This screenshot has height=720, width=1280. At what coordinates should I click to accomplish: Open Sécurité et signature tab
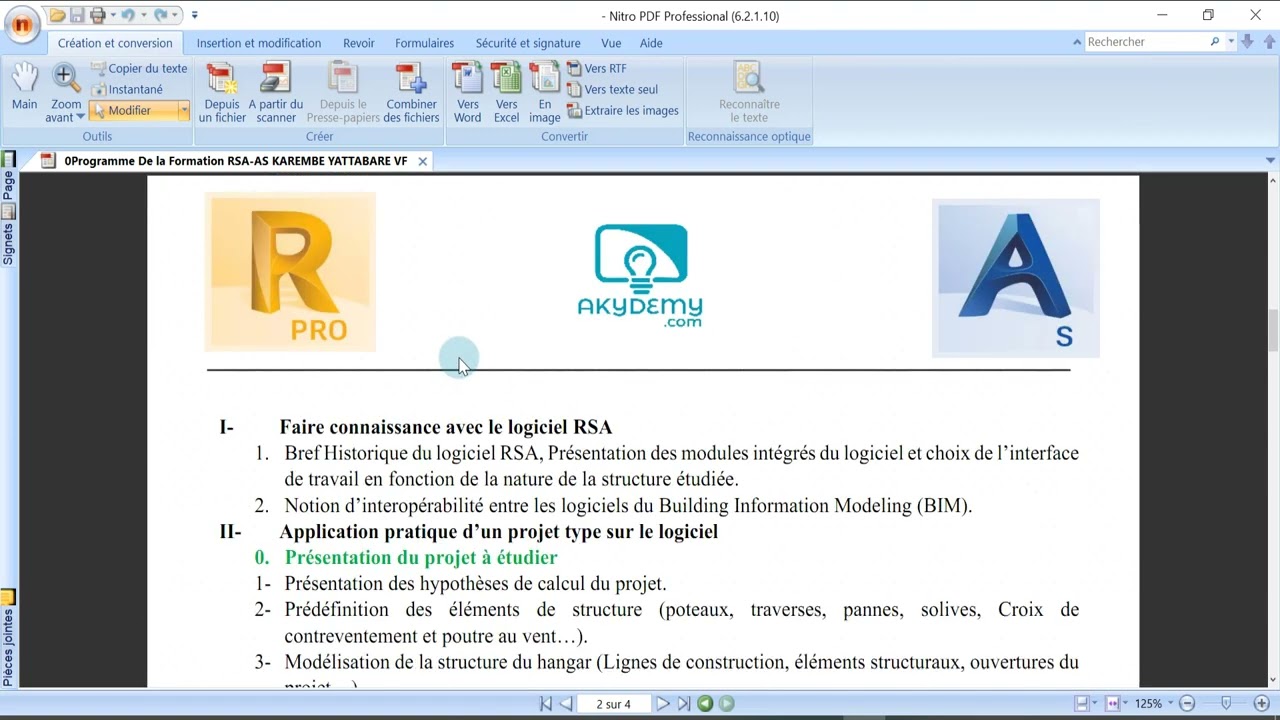[x=528, y=43]
